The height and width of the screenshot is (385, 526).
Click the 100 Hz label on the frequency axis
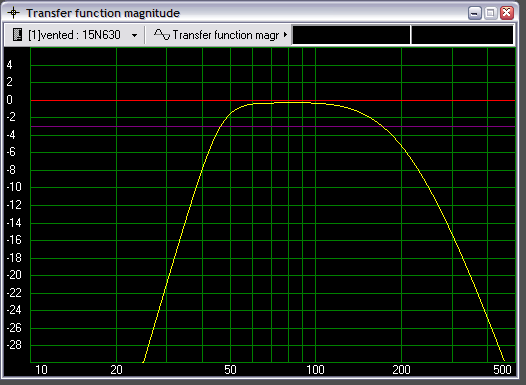(x=315, y=370)
